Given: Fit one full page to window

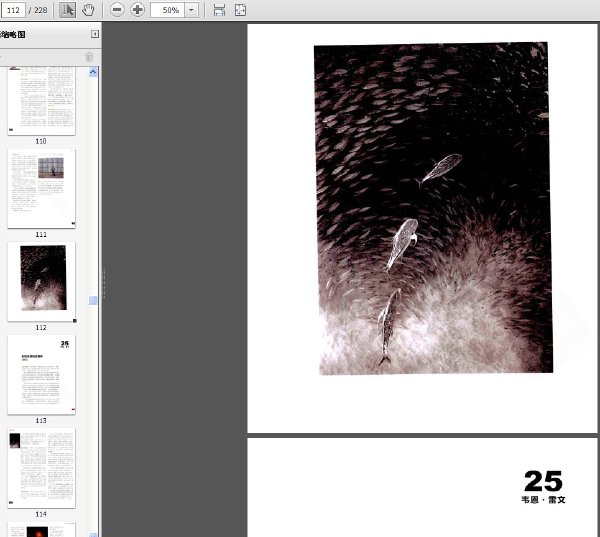Looking at the screenshot, I should (240, 10).
